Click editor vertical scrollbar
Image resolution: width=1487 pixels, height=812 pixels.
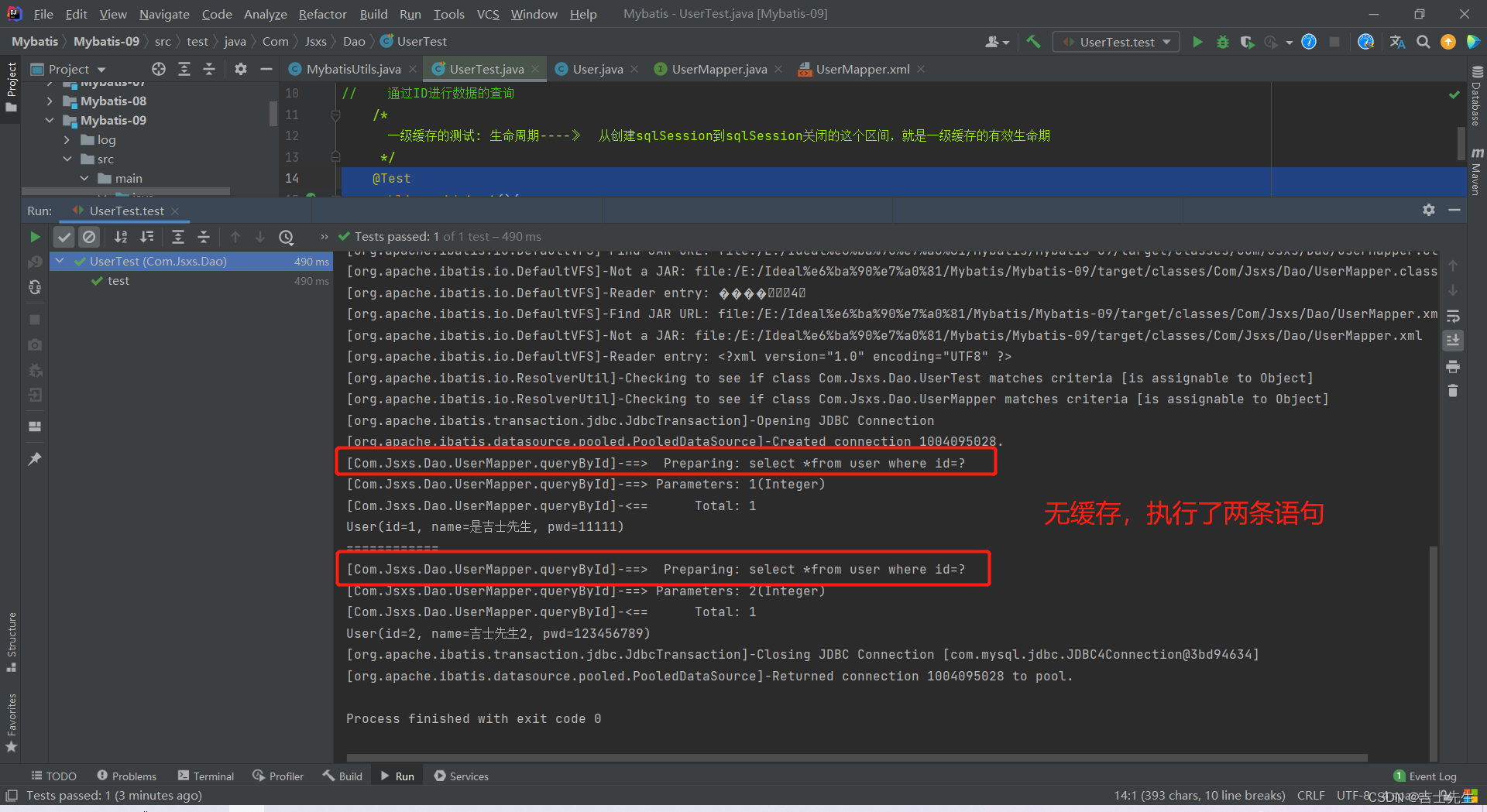tap(1461, 143)
